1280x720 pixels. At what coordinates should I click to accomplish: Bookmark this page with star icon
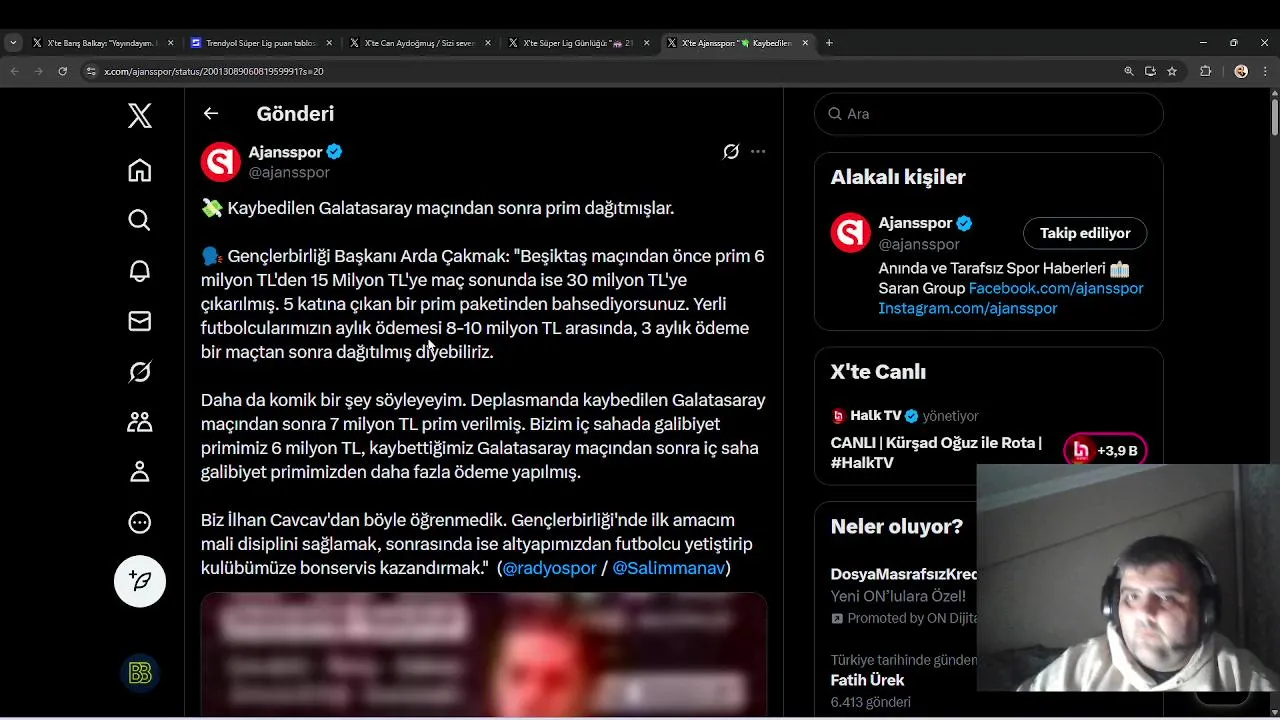tap(1172, 71)
